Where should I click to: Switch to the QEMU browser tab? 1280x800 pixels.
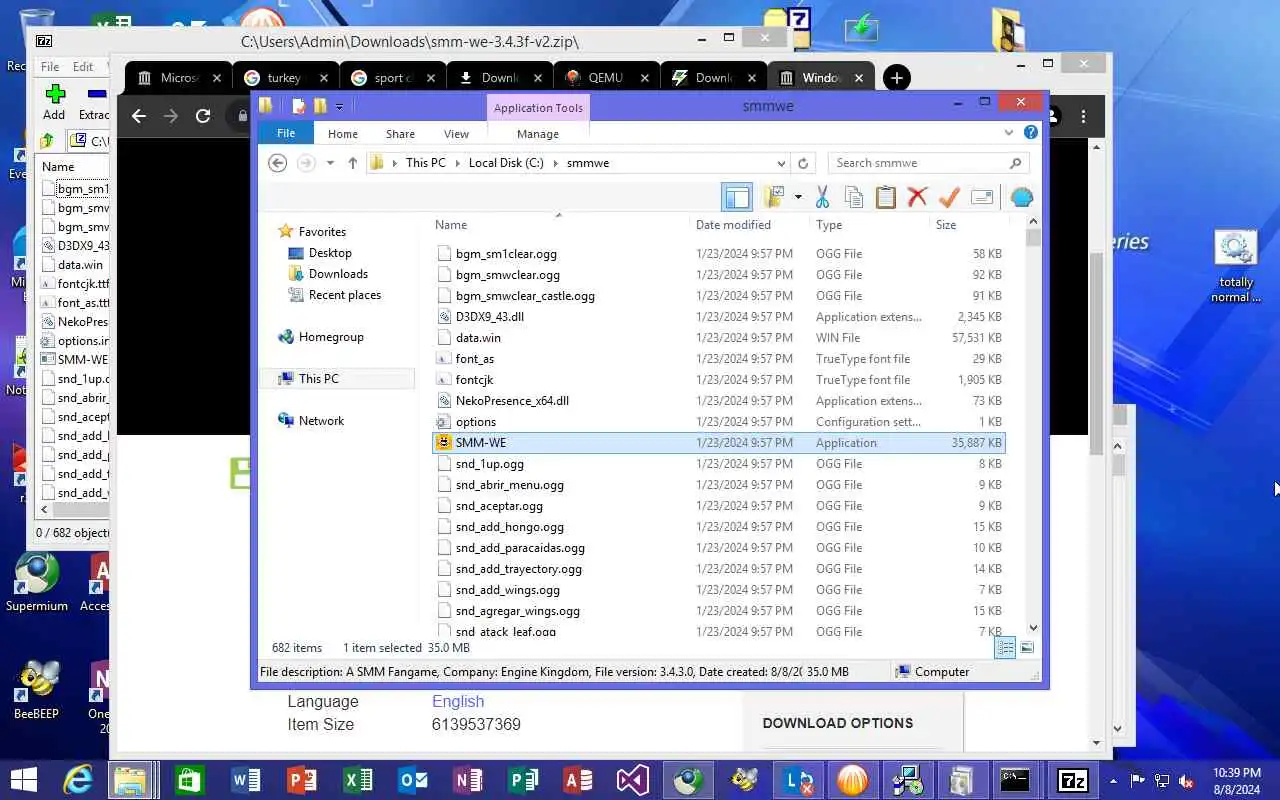606,78
